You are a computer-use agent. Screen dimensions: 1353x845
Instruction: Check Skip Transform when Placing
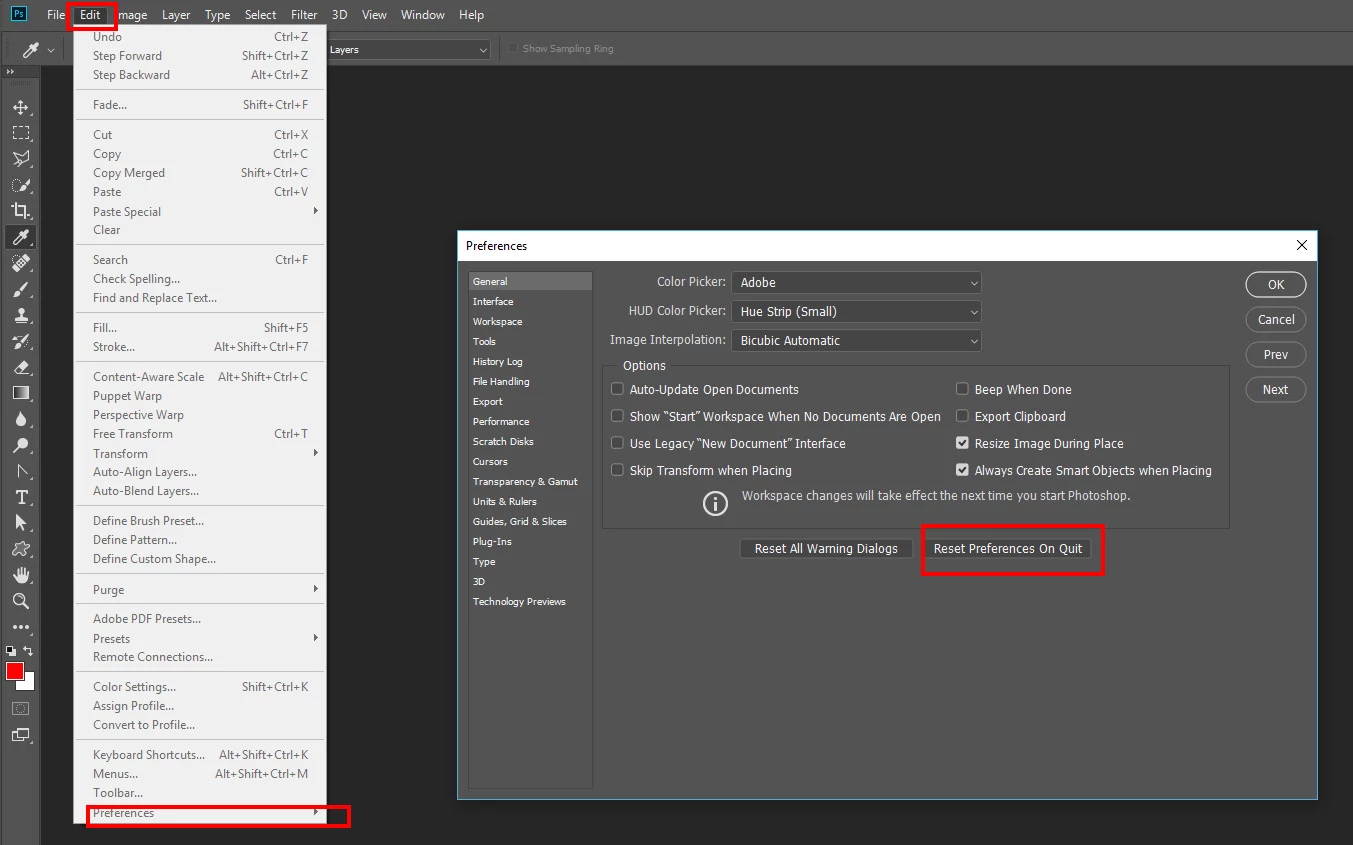click(x=617, y=470)
